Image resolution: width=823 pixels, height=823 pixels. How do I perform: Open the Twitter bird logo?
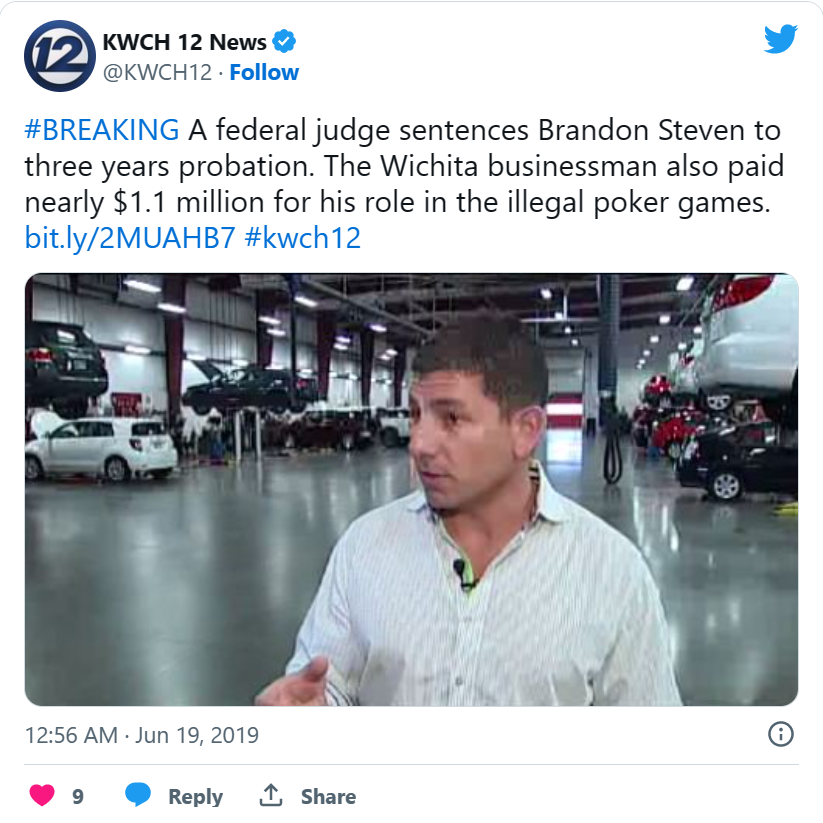(780, 38)
